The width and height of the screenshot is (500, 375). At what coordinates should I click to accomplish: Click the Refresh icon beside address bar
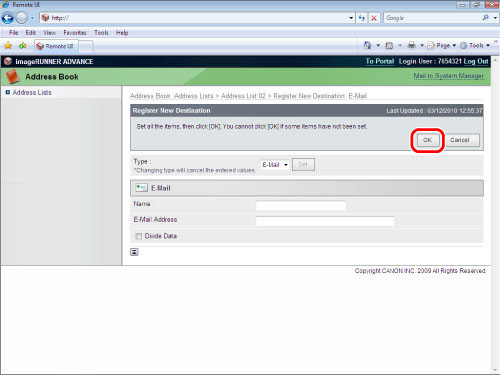362,18
